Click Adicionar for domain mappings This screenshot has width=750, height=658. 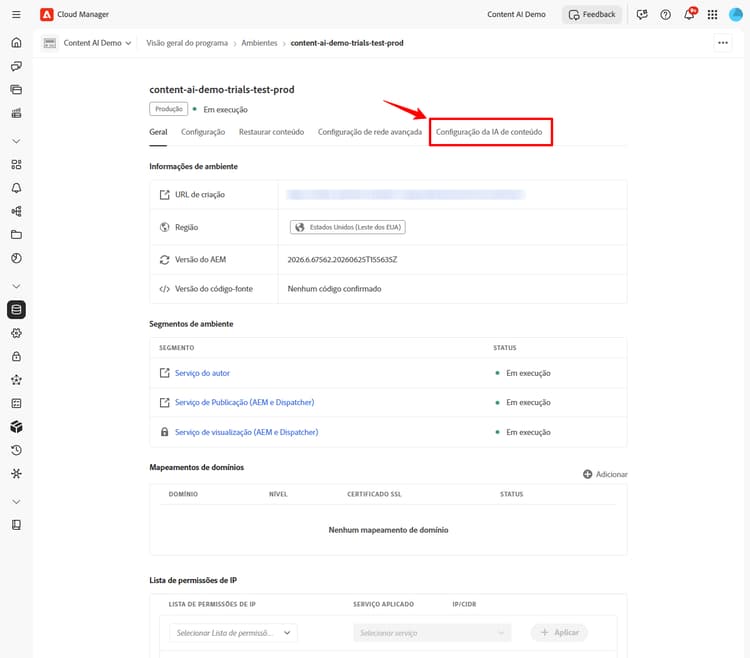point(605,474)
